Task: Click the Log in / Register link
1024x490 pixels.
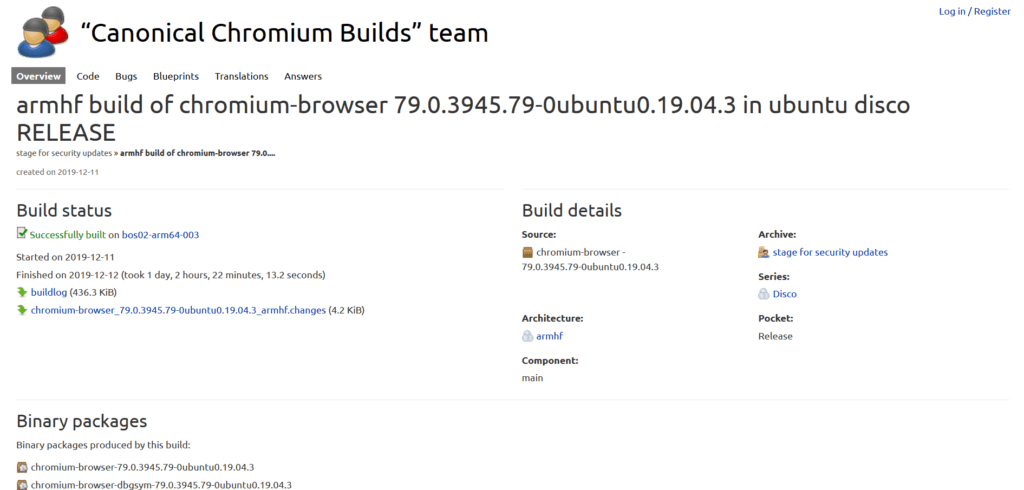Action: [x=974, y=11]
